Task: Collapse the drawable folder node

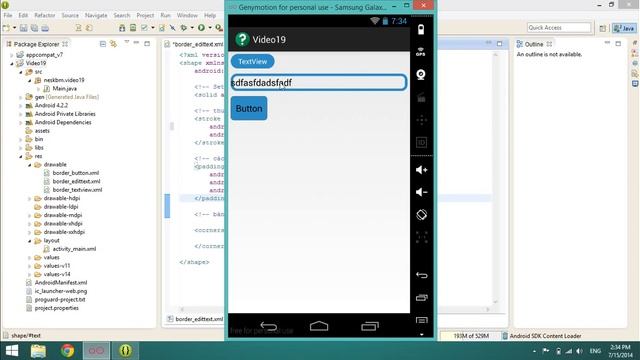Action: 29,164
